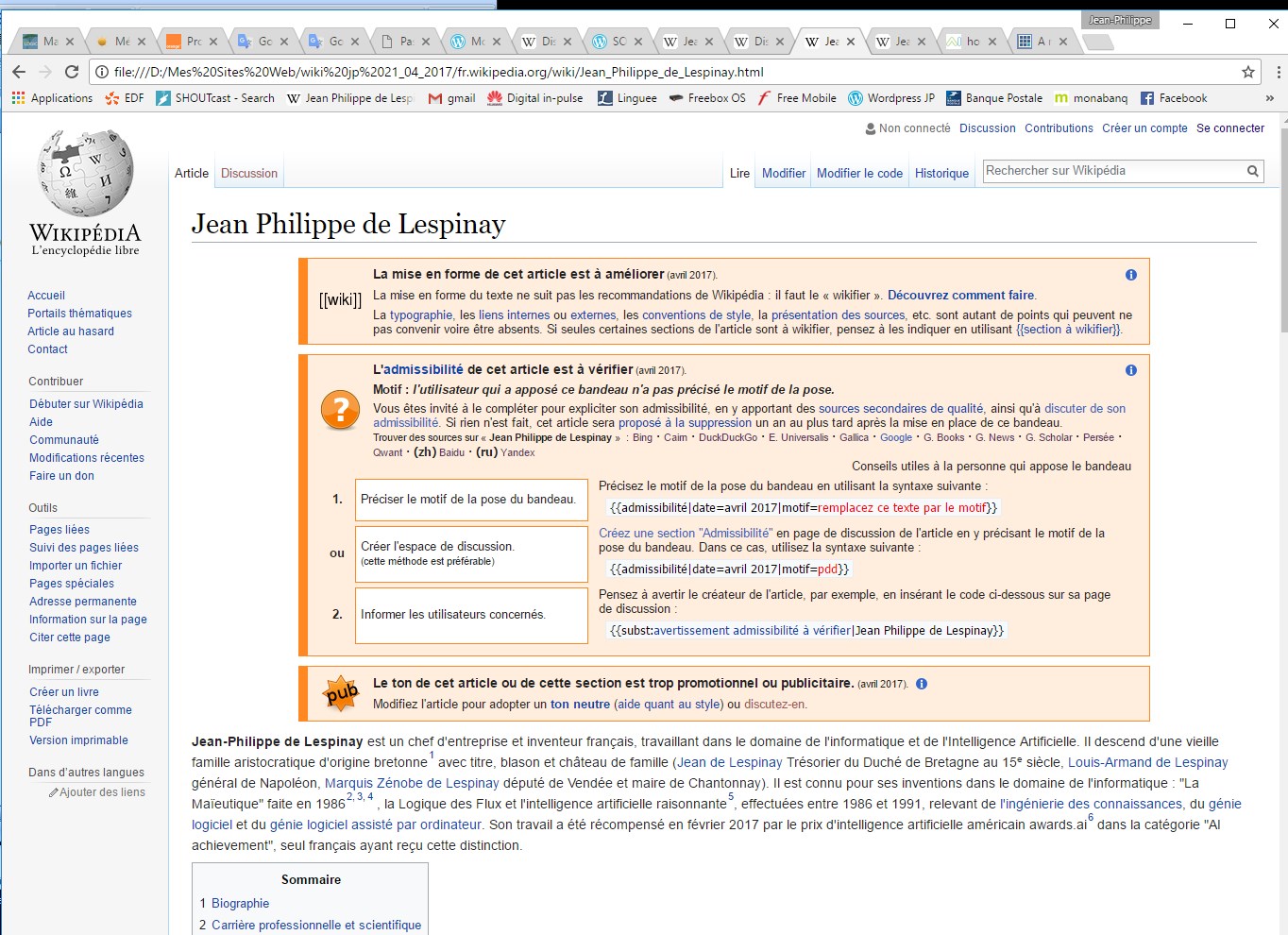Click the 'Se connecter' link
Viewport: 1288px width, 935px height.
point(1230,127)
